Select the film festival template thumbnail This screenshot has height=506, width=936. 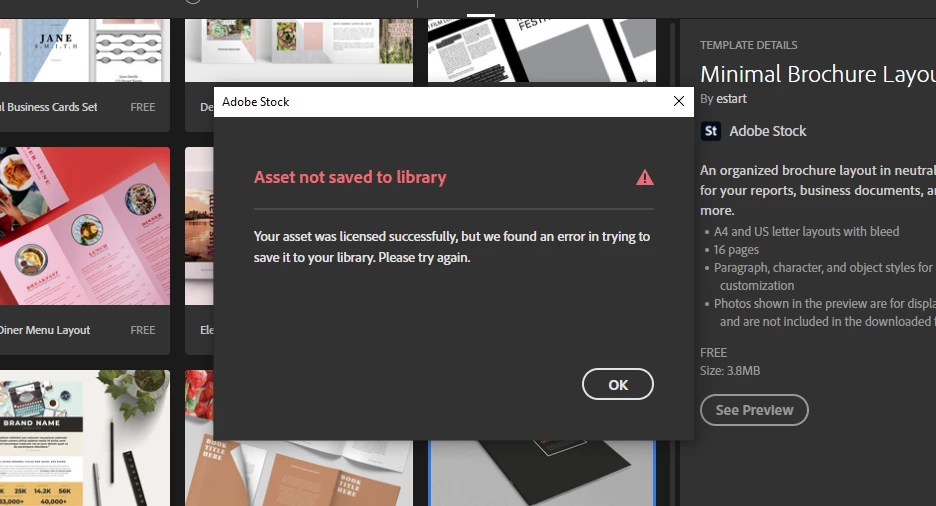click(541, 50)
